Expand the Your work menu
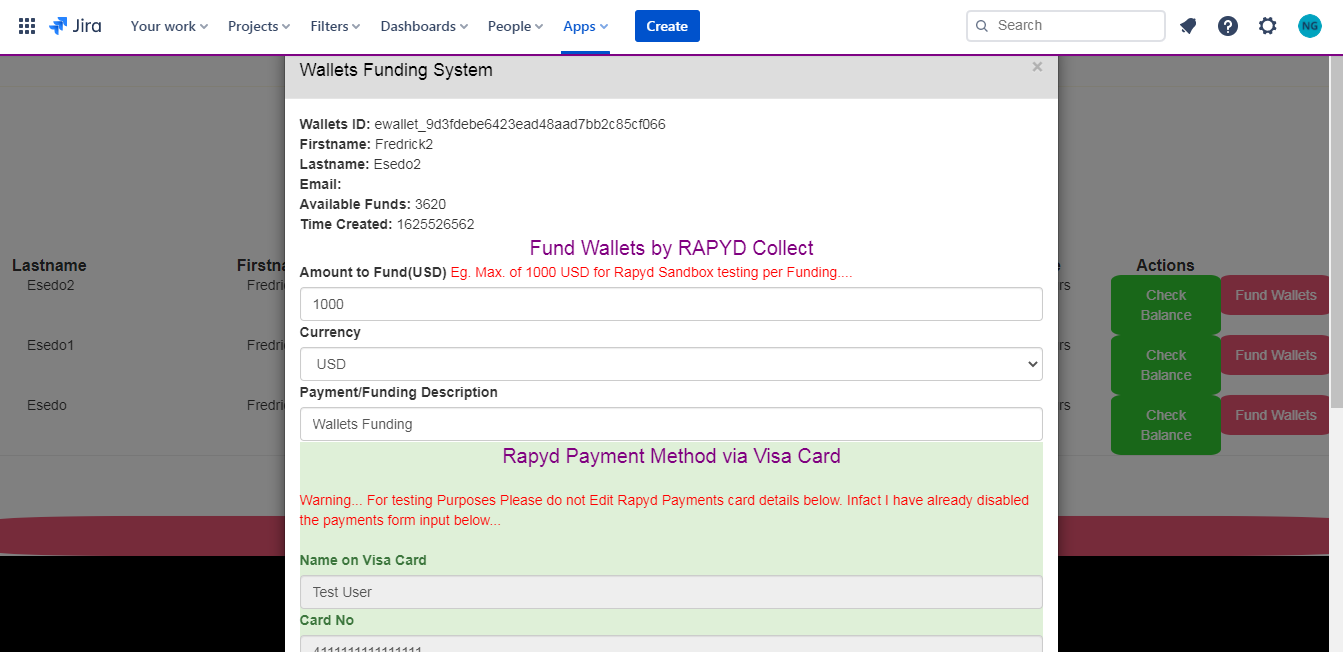 click(169, 26)
